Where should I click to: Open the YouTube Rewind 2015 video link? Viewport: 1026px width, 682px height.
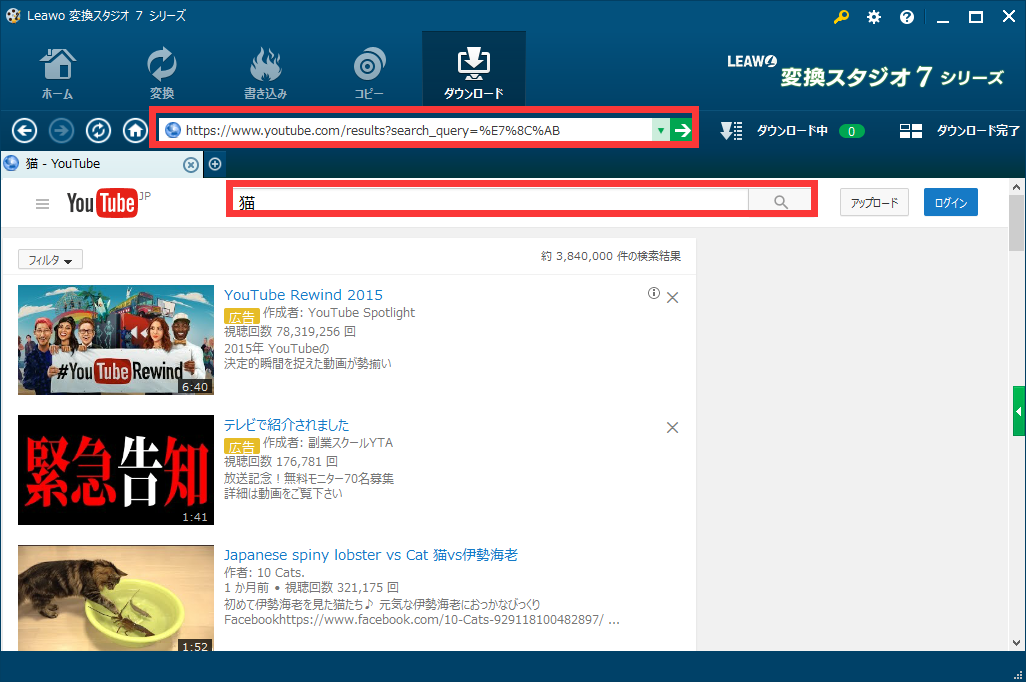(303, 295)
